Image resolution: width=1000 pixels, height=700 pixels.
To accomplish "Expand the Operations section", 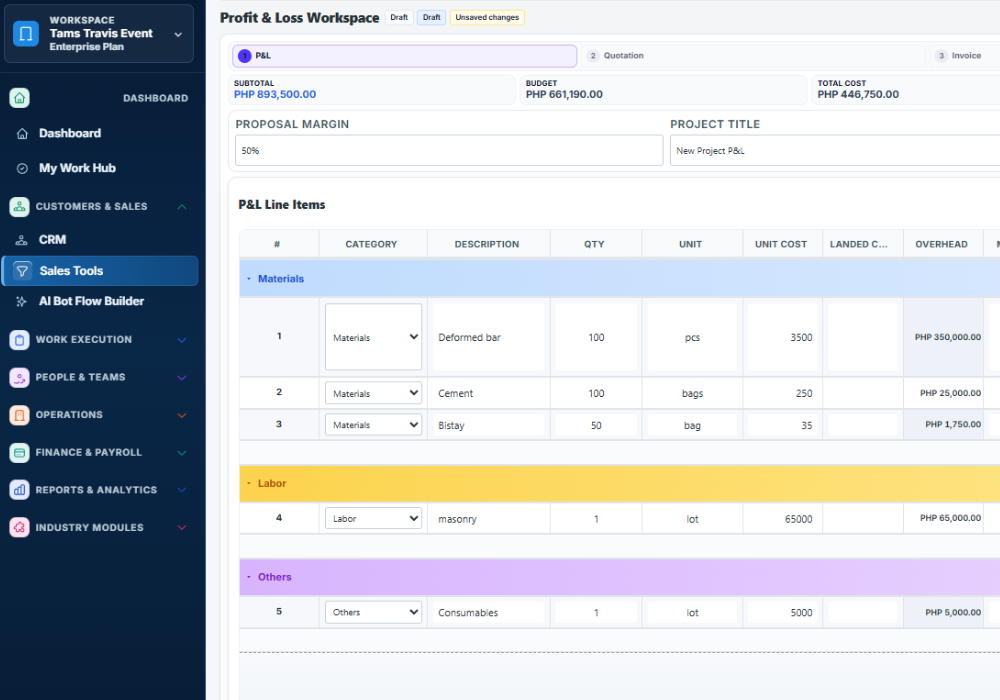I will click(182, 415).
